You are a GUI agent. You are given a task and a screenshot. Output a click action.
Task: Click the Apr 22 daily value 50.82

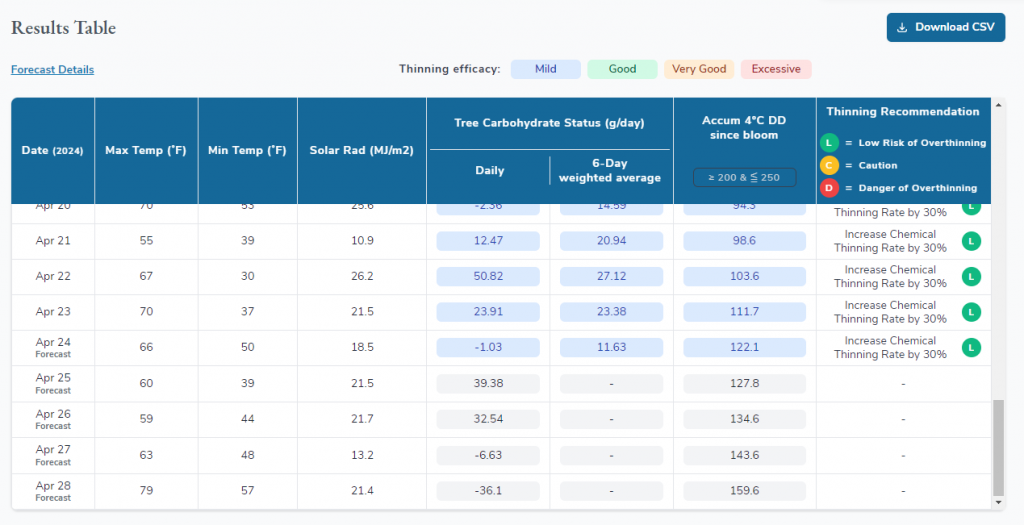pos(489,277)
